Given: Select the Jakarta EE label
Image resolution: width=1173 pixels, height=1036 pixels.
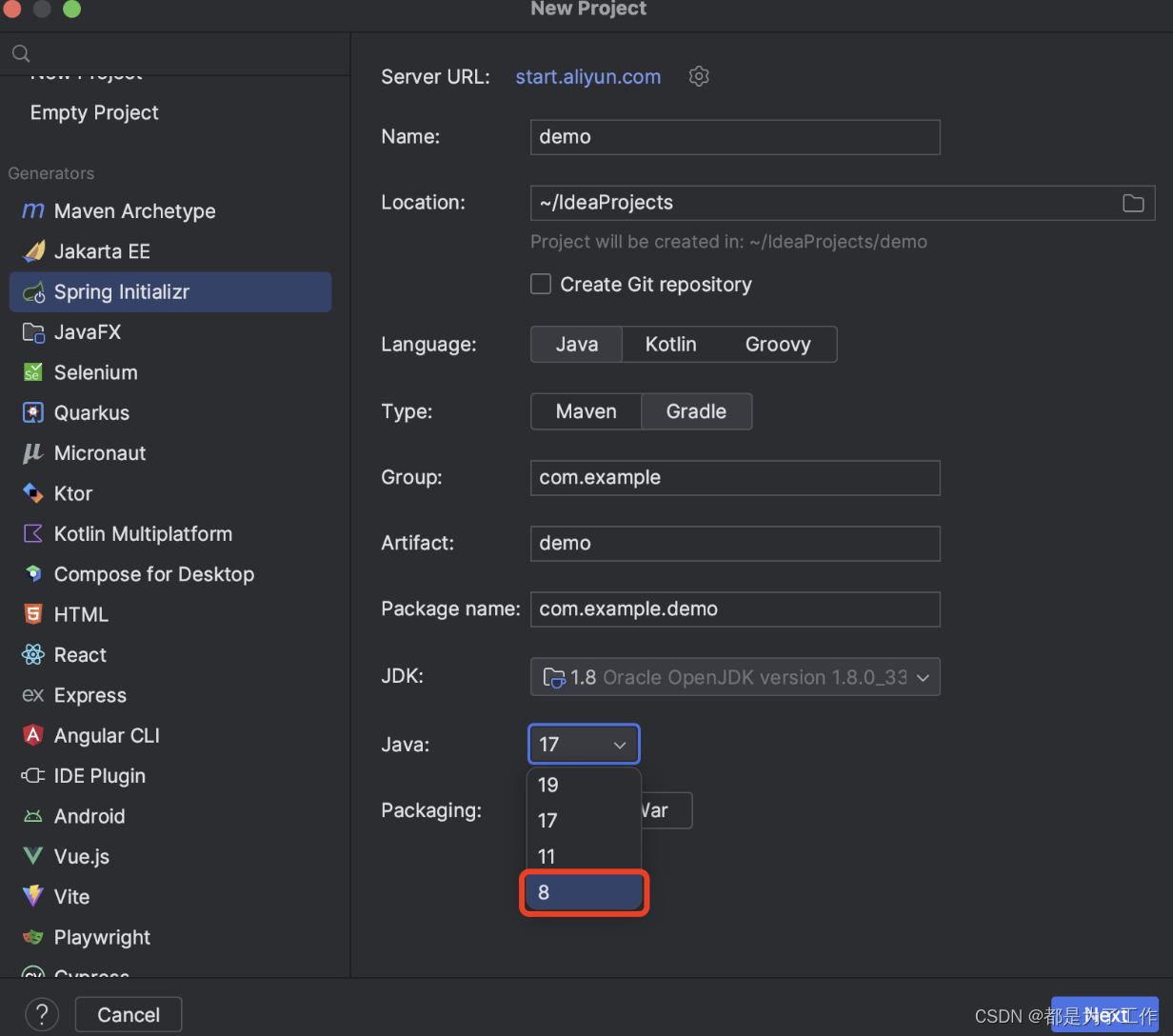Looking at the screenshot, I should [102, 251].
